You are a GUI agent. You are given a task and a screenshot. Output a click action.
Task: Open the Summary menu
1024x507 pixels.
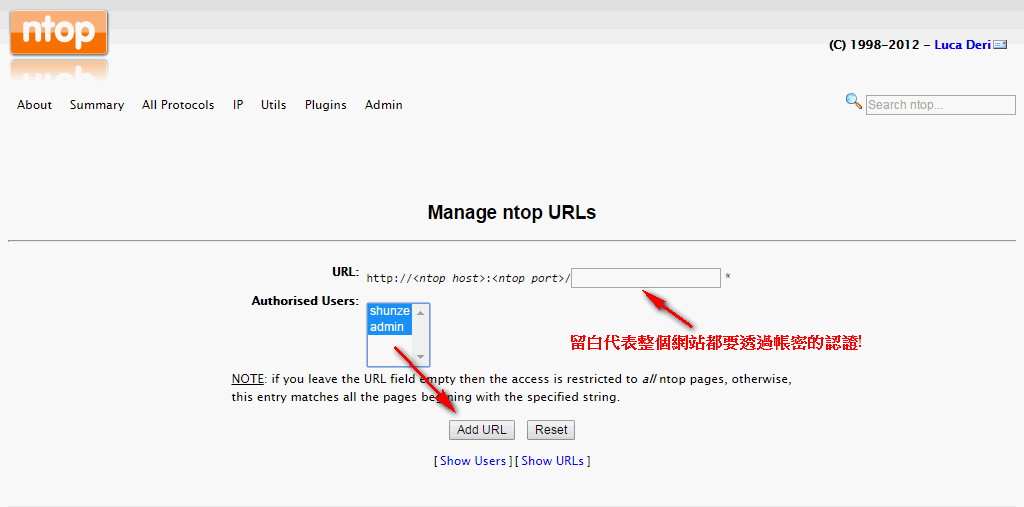coord(97,105)
